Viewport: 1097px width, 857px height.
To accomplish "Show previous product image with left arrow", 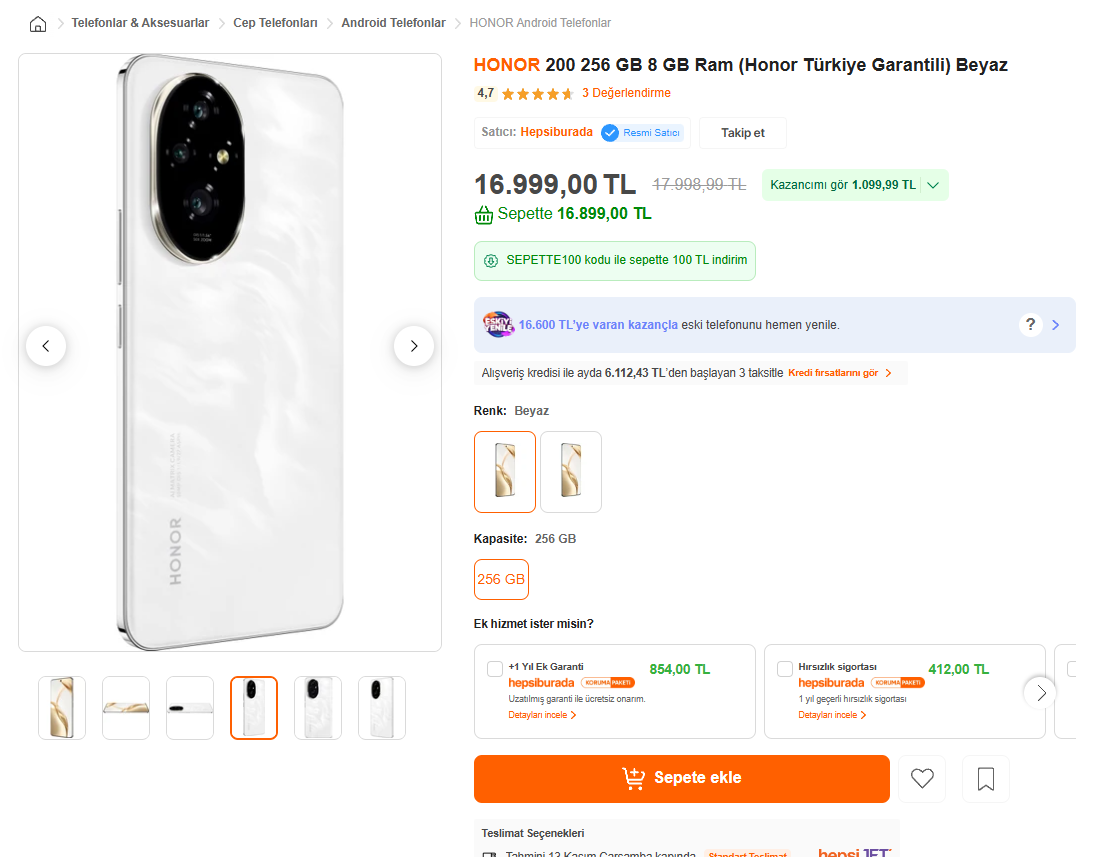I will point(46,346).
